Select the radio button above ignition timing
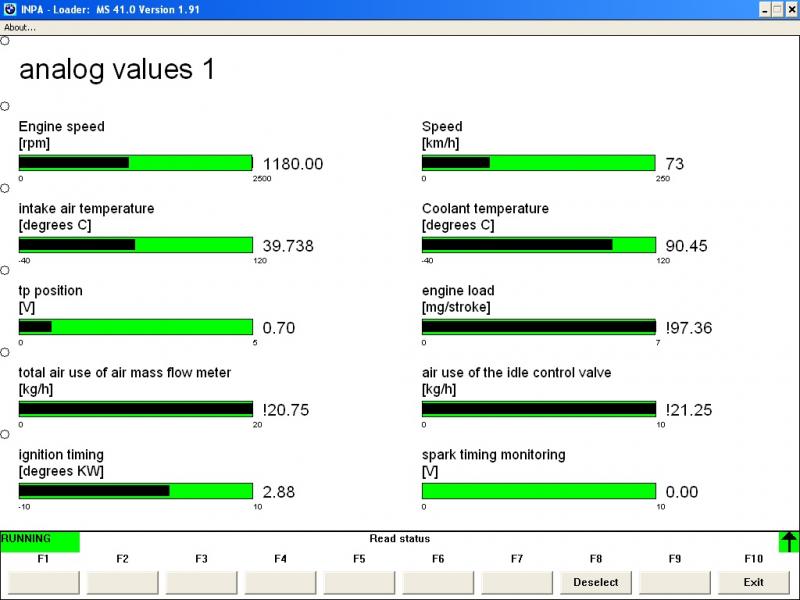800x600 pixels. coord(5,434)
